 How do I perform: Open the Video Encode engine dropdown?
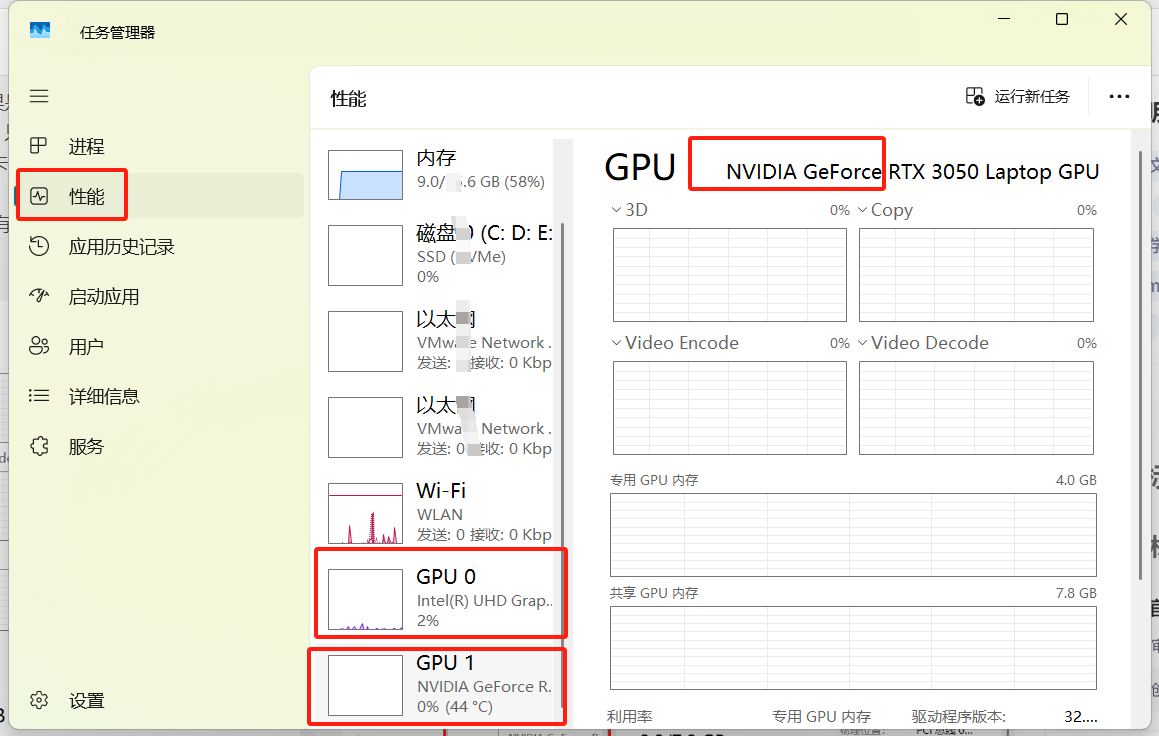[x=616, y=343]
